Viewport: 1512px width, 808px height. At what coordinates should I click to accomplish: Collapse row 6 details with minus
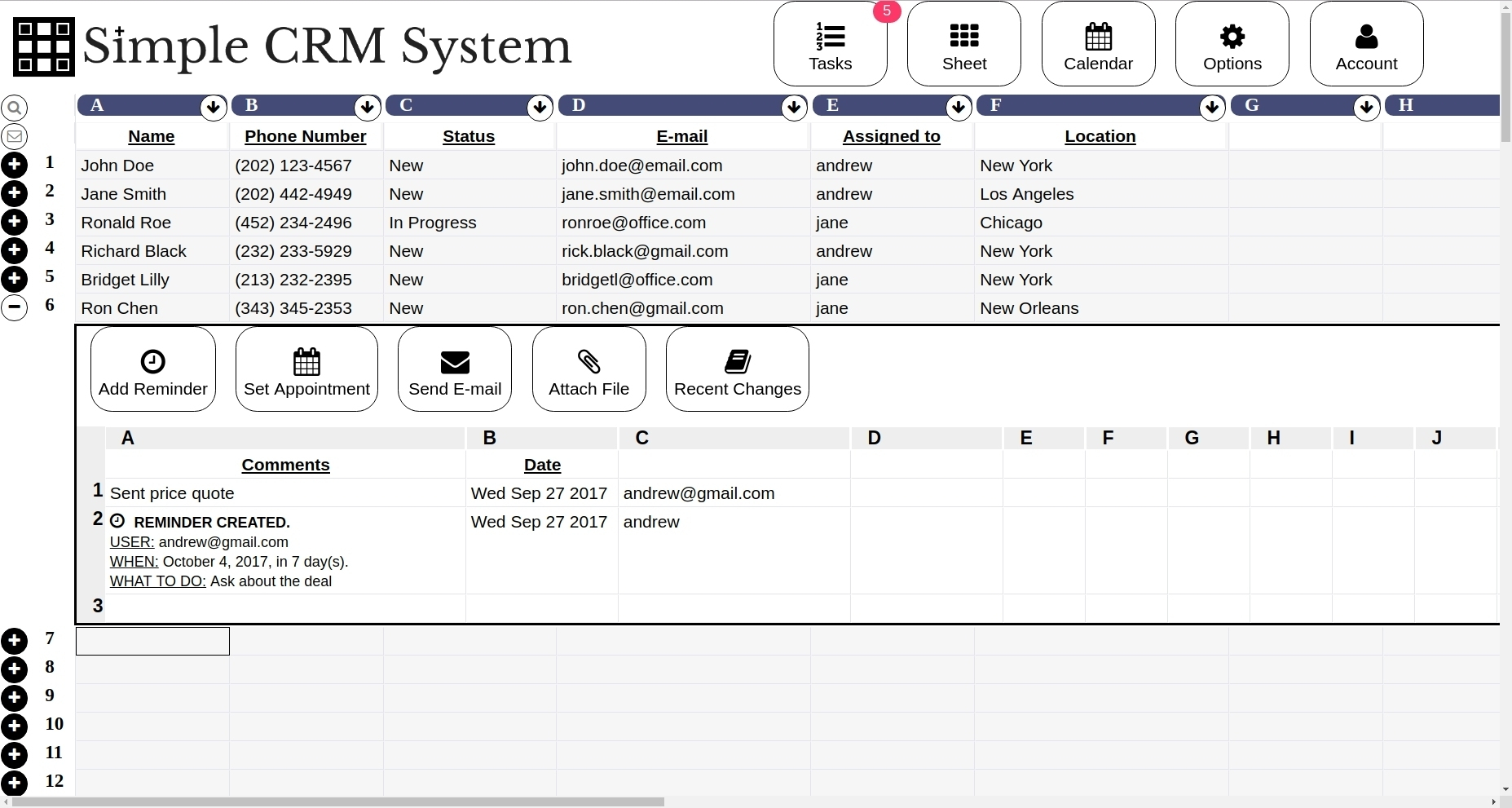(15, 307)
